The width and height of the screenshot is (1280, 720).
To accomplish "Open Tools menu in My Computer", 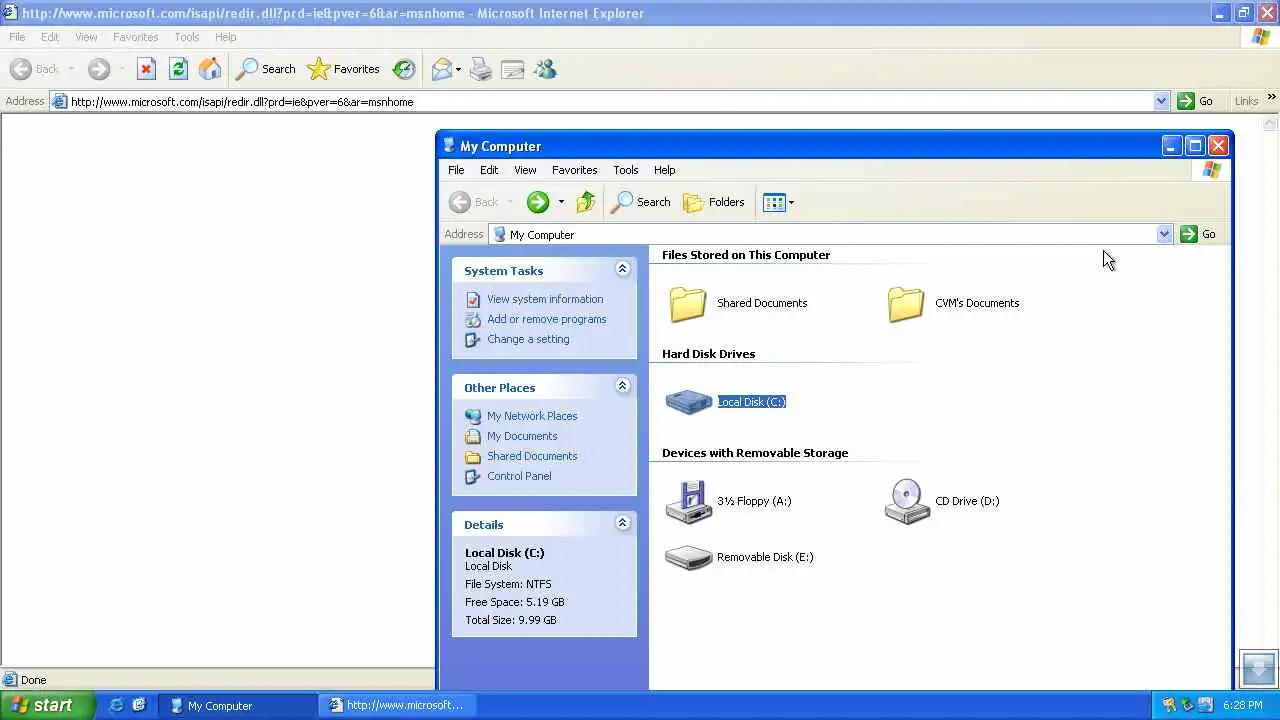I will tap(626, 170).
